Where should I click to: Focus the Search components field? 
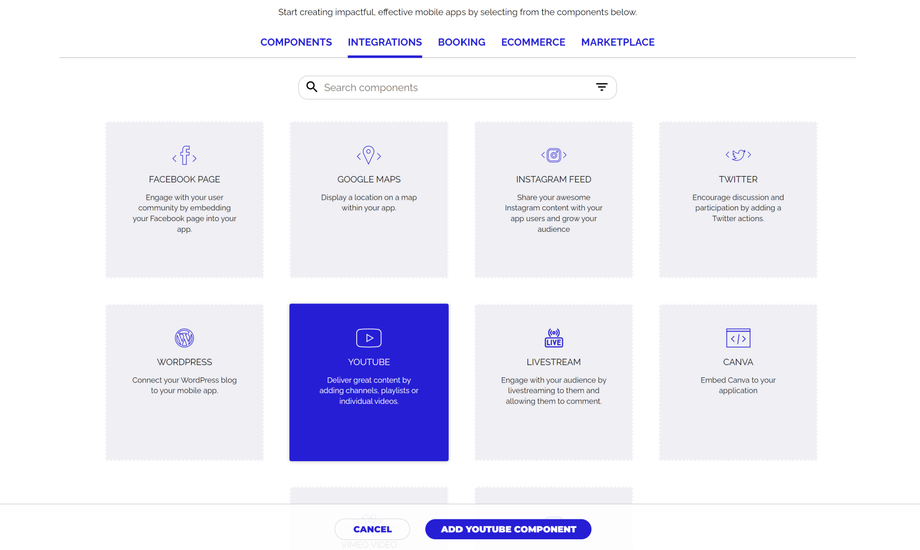pyautogui.click(x=457, y=87)
